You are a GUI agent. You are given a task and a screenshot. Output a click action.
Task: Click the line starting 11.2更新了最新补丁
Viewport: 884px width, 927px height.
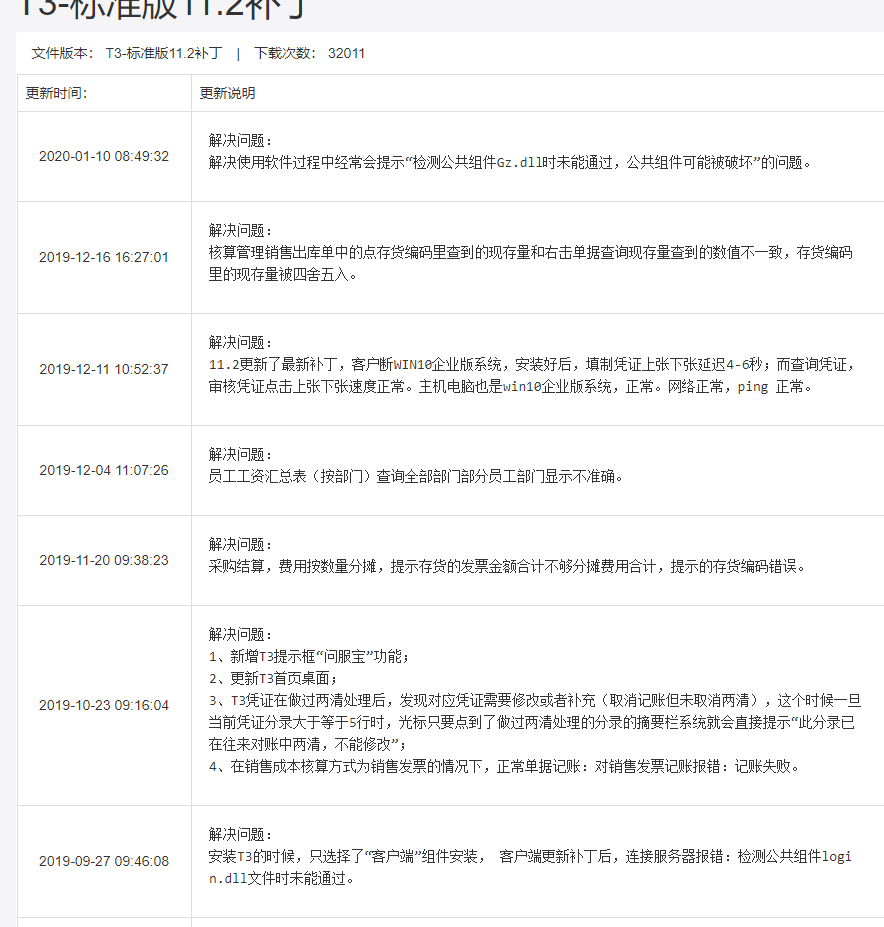[x=532, y=364]
